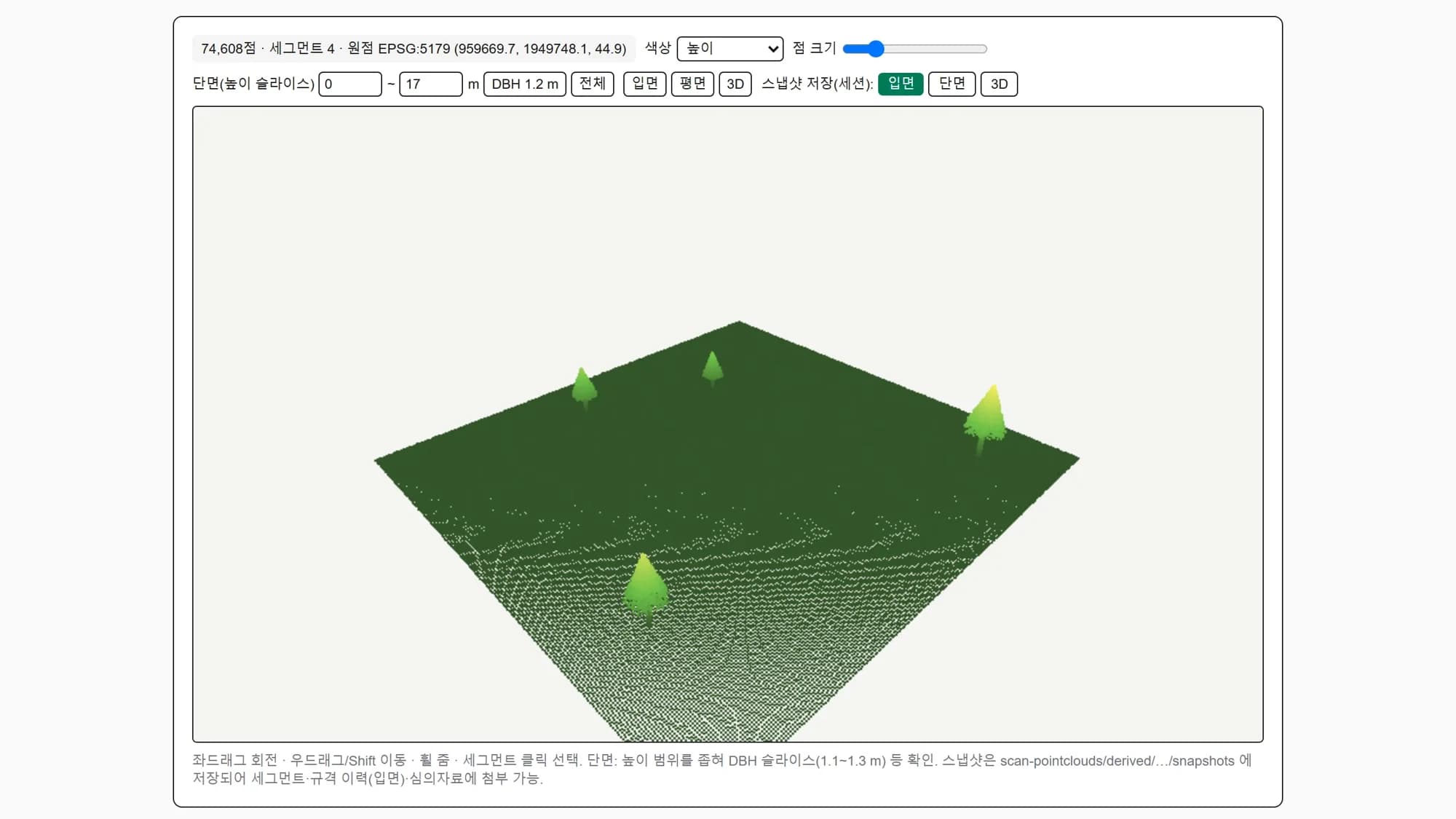The image size is (1456, 819).
Task: Switch view to 평면 plan
Action: pos(692,84)
